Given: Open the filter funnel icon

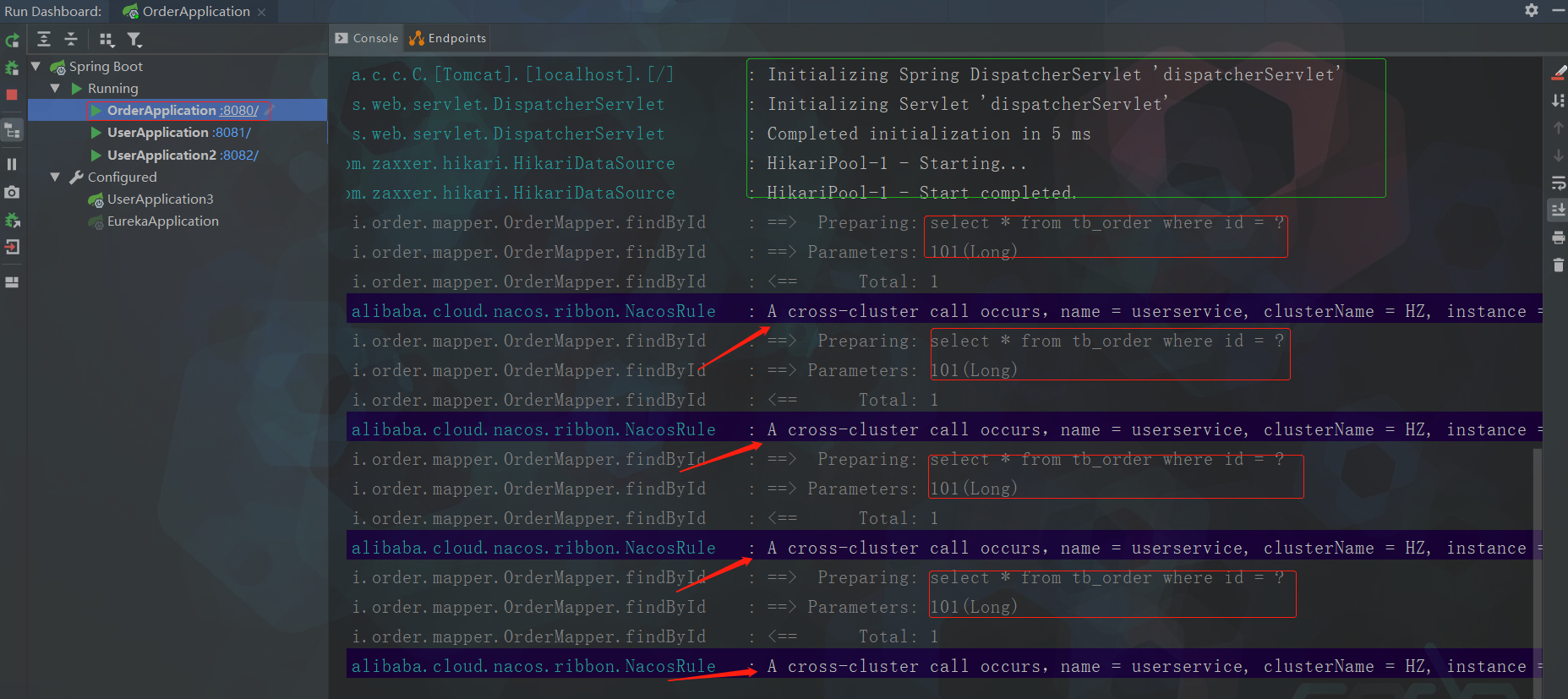Looking at the screenshot, I should tap(134, 39).
